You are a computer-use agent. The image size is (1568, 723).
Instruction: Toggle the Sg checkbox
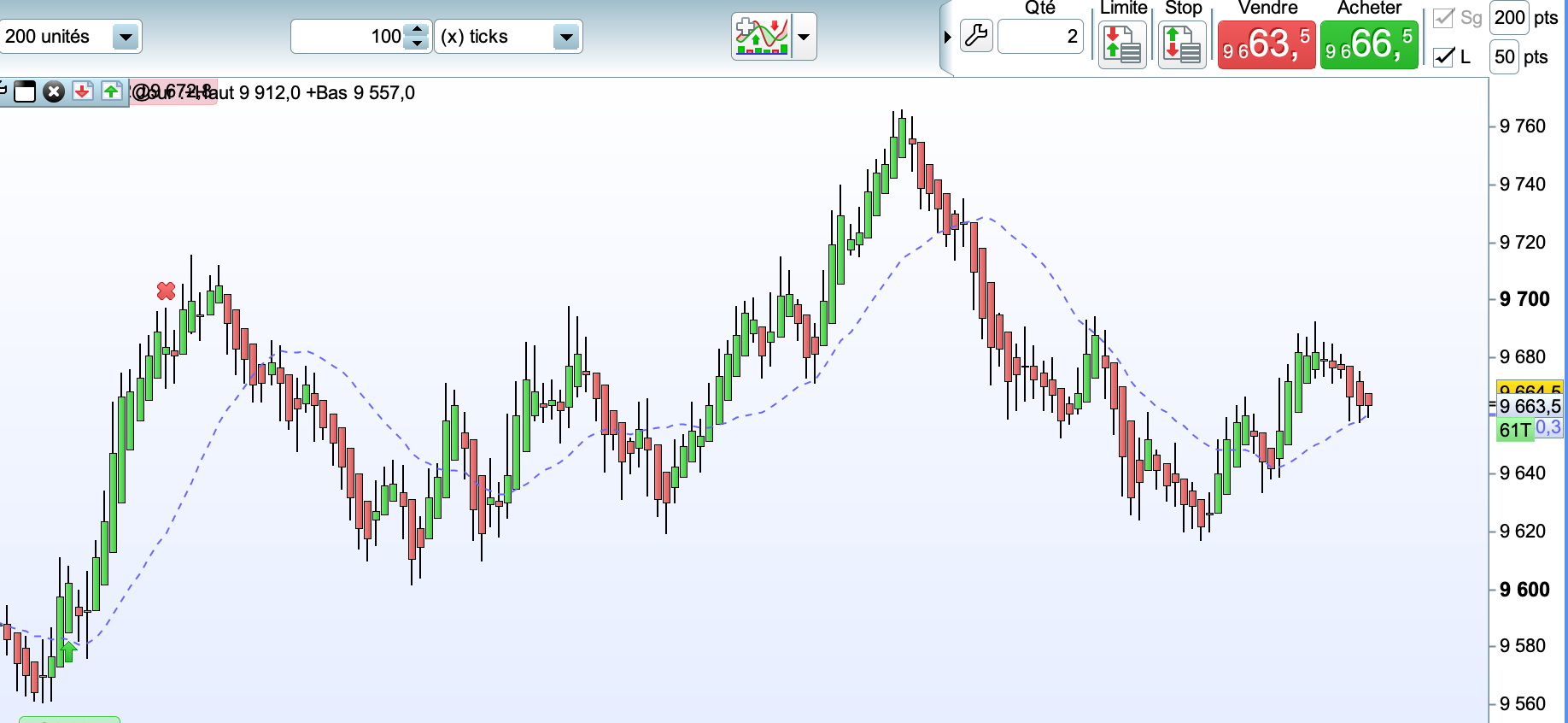pos(1443,17)
